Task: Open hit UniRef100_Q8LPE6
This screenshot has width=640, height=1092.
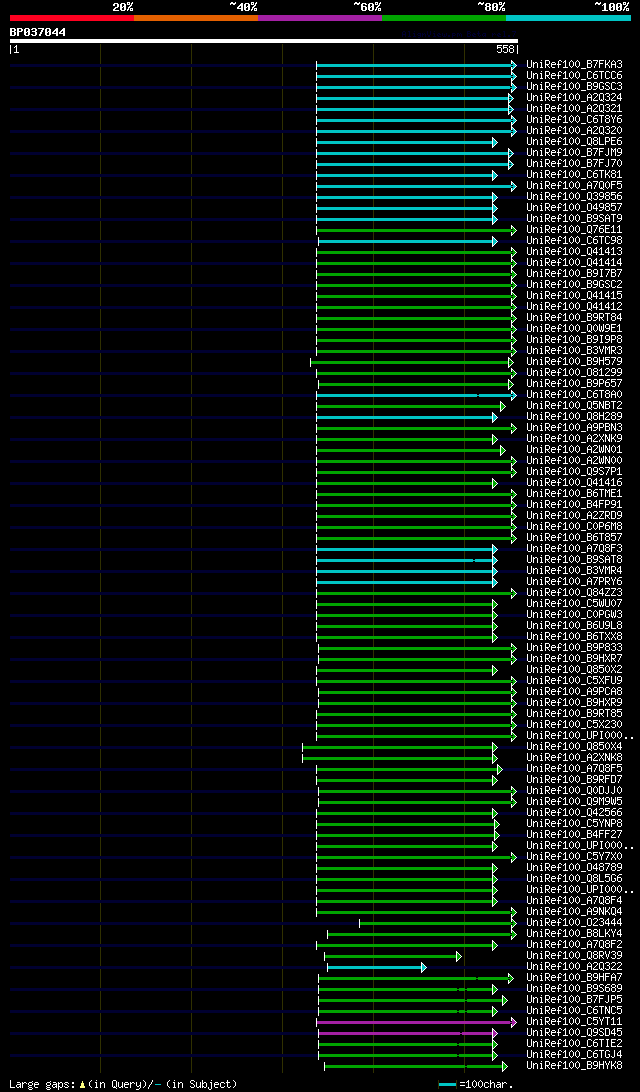Action: (x=575, y=141)
